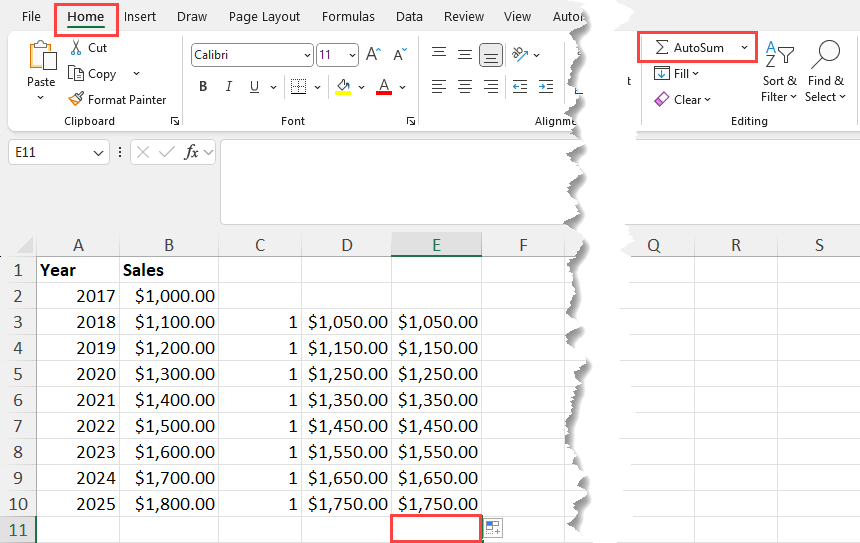The image size is (860, 543).
Task: Apply the yellow fill color swatch
Action: [x=343, y=87]
